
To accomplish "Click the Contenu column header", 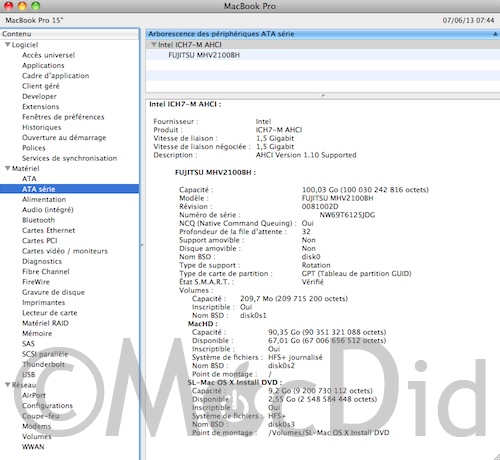I will point(69,34).
